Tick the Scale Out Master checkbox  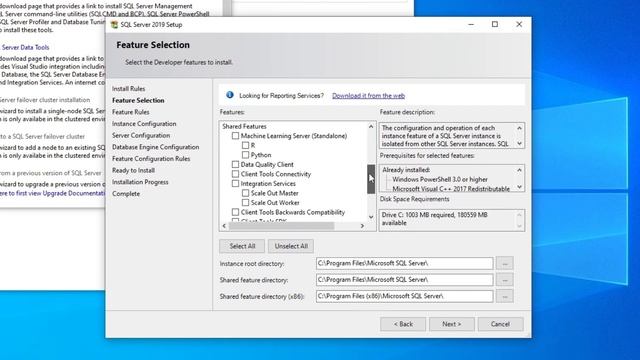(245, 193)
